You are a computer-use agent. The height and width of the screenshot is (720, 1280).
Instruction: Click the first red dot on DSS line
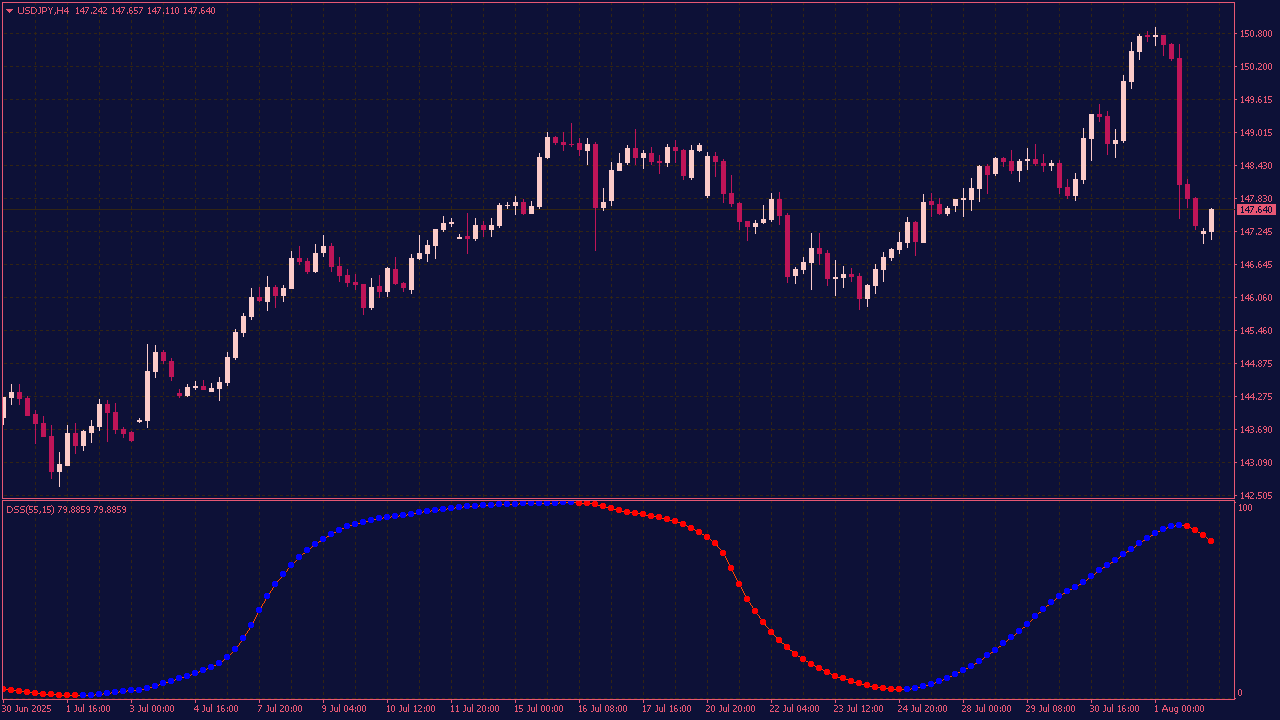click(x=5, y=689)
